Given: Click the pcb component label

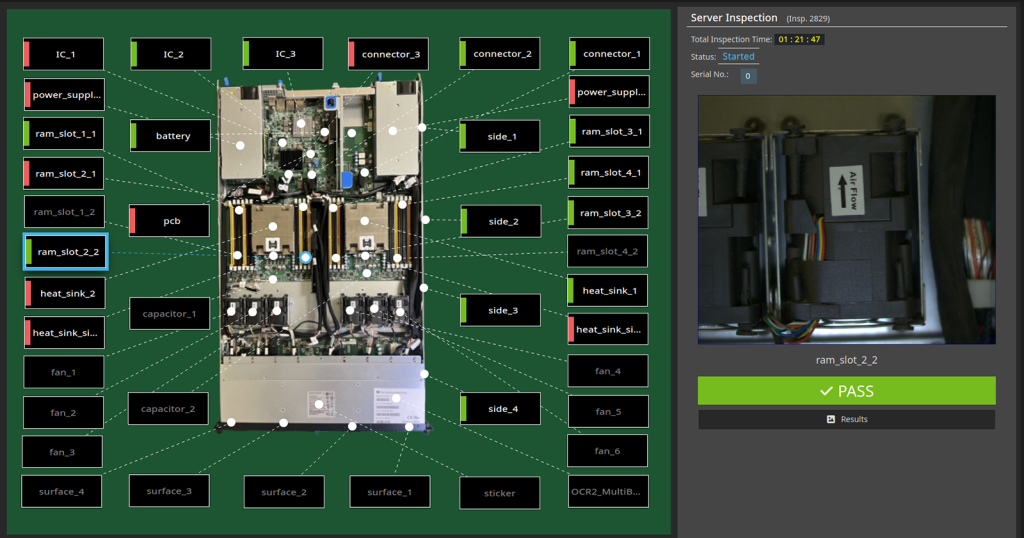Looking at the screenshot, I should [x=170, y=220].
